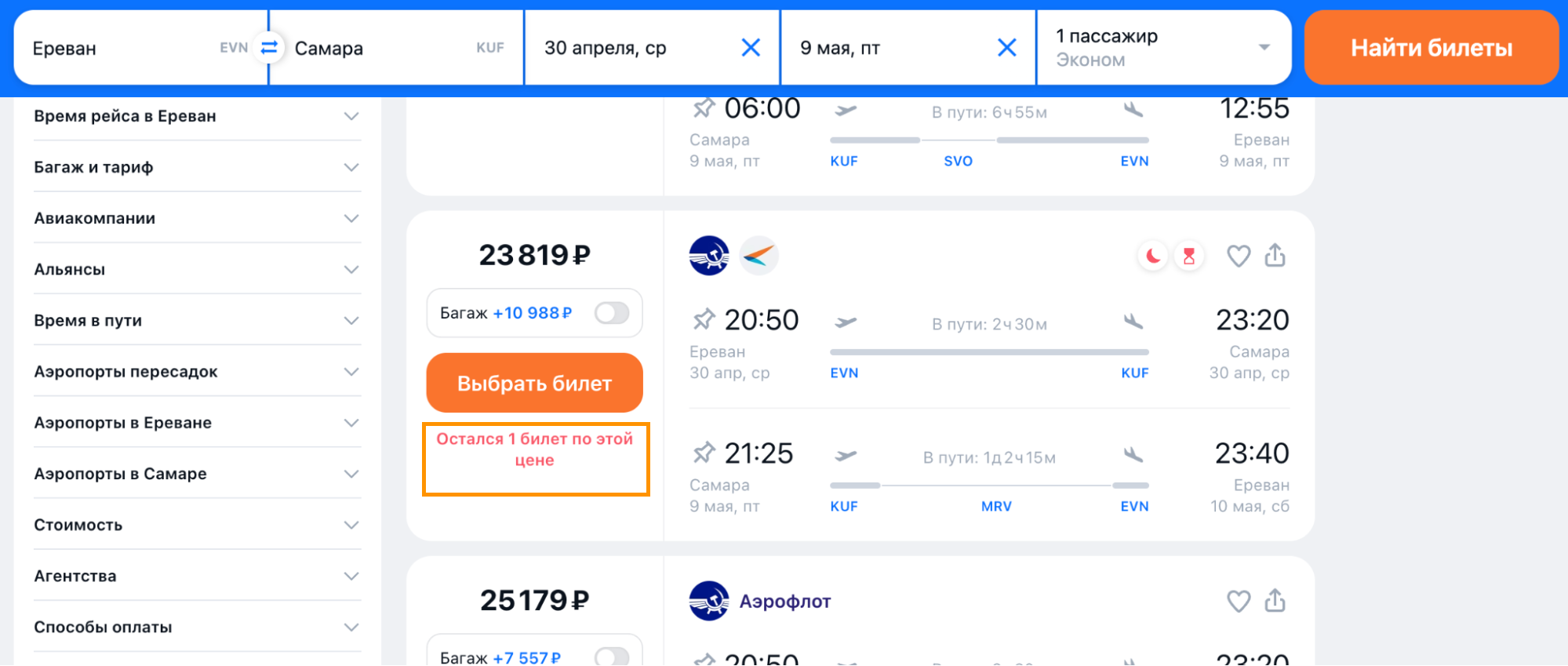Clear the 30 апреля departure date
This screenshot has height=666, width=1568.
click(x=751, y=48)
